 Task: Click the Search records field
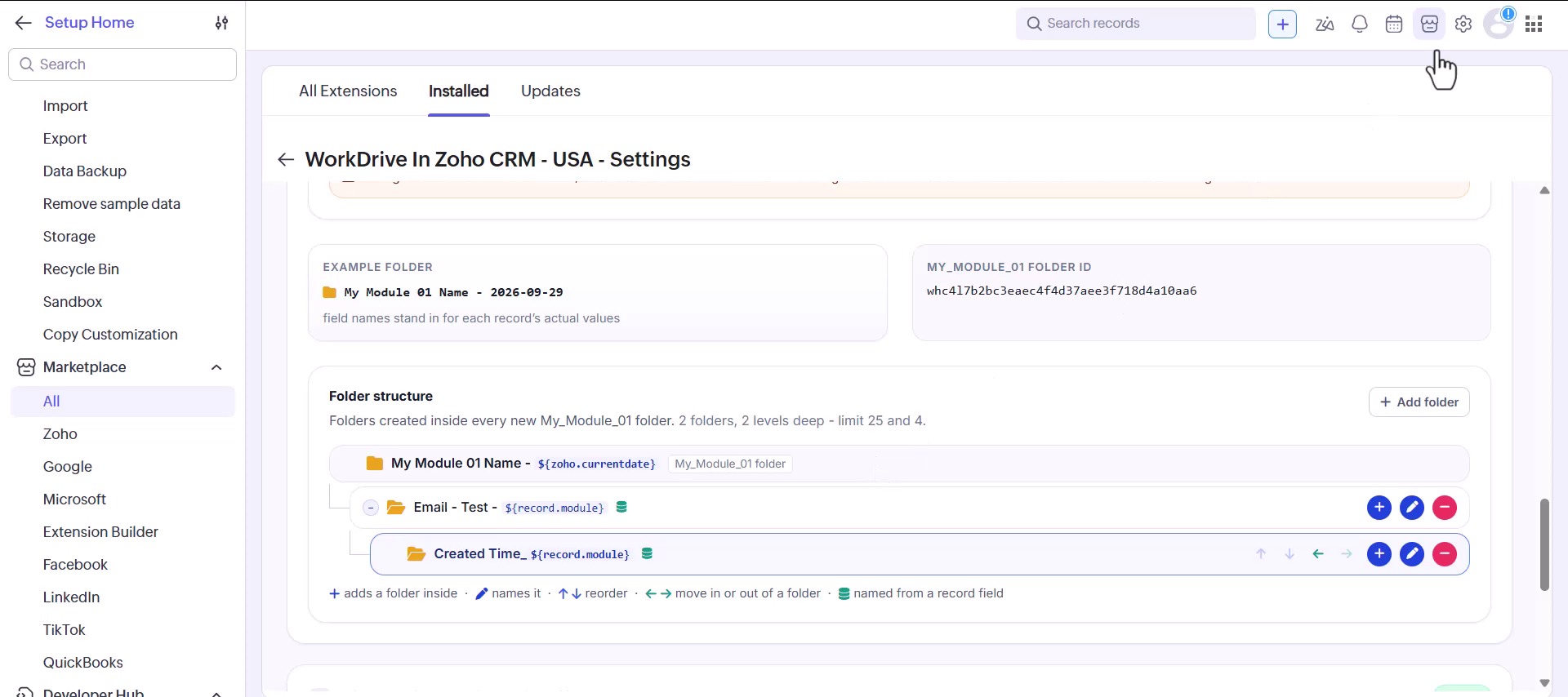(x=1136, y=24)
